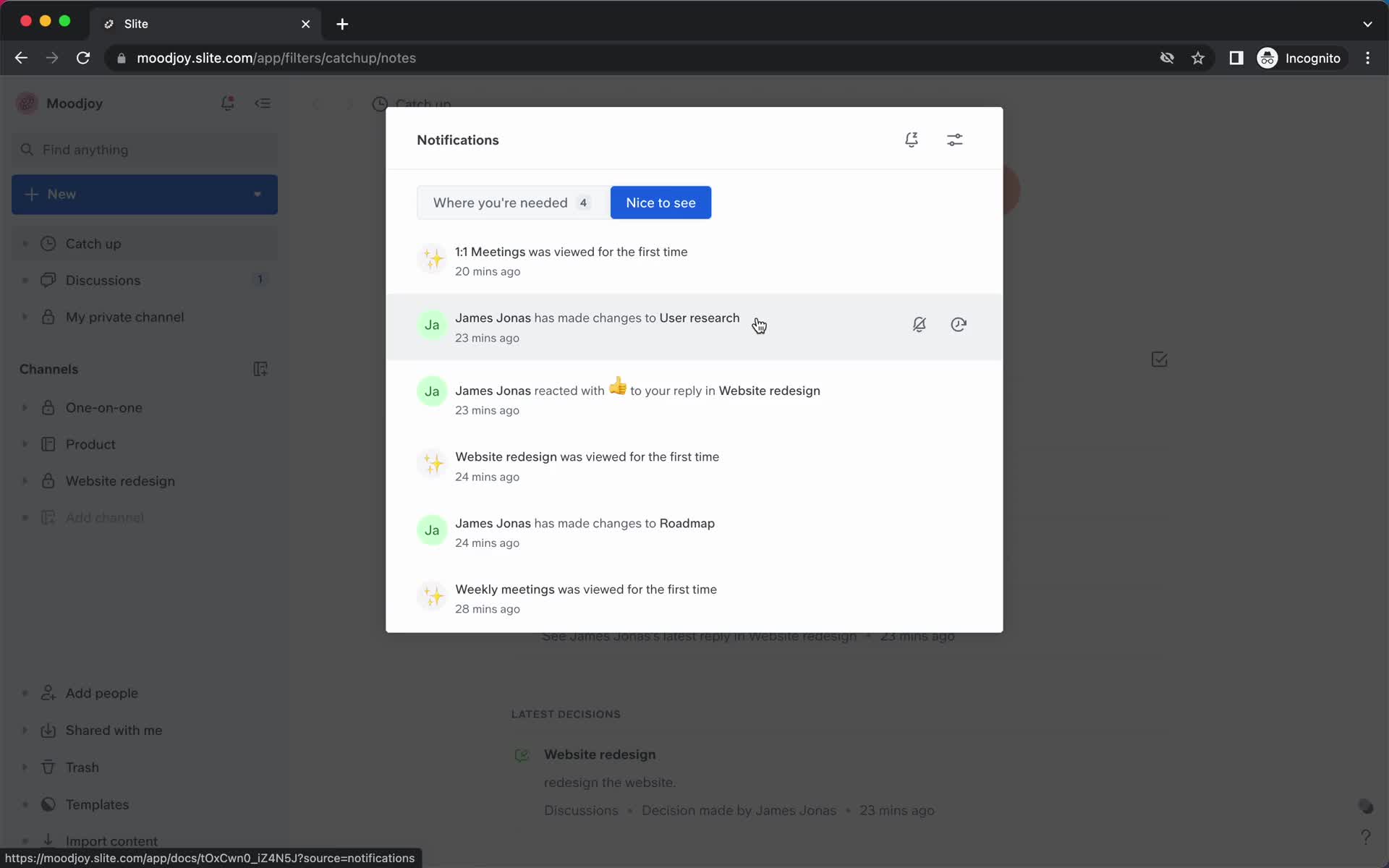Click 'Nice to see' button
1389x868 pixels.
[x=660, y=202]
